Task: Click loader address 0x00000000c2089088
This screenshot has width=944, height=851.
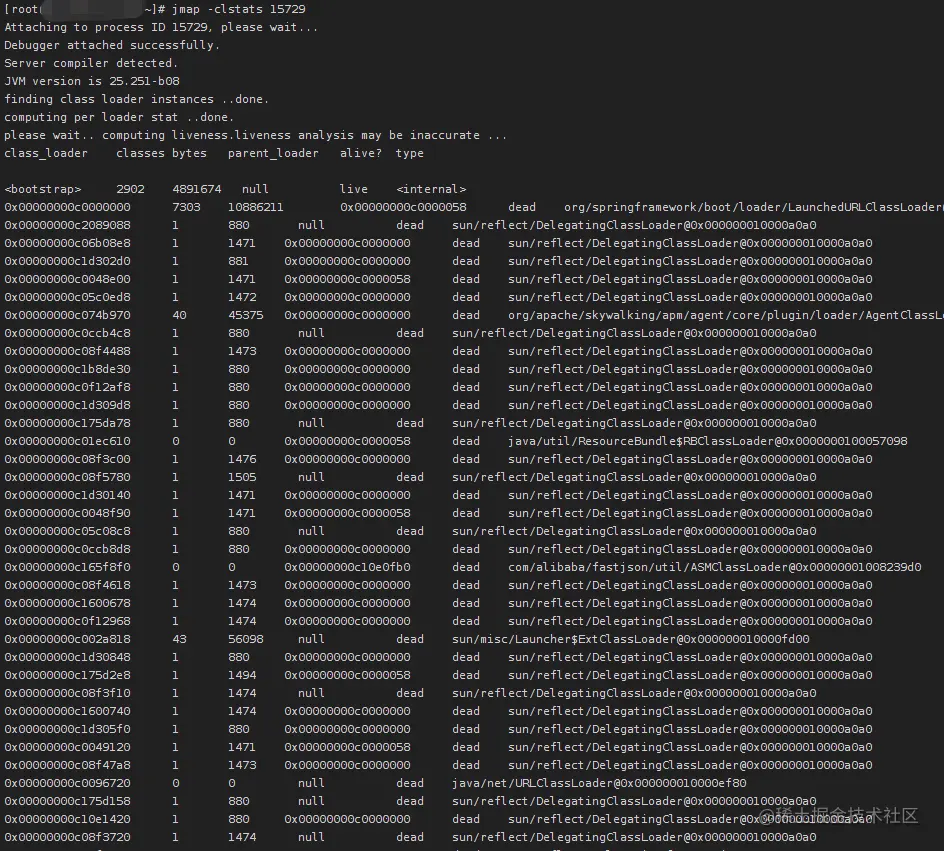Action: click(x=67, y=225)
